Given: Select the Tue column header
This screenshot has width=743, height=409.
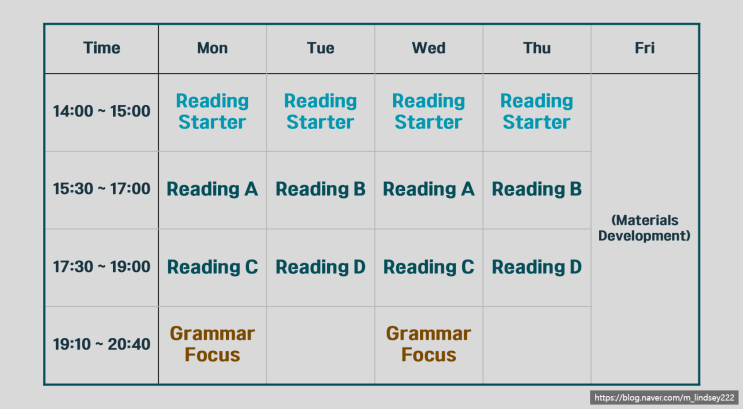Looking at the screenshot, I should pos(320,48).
